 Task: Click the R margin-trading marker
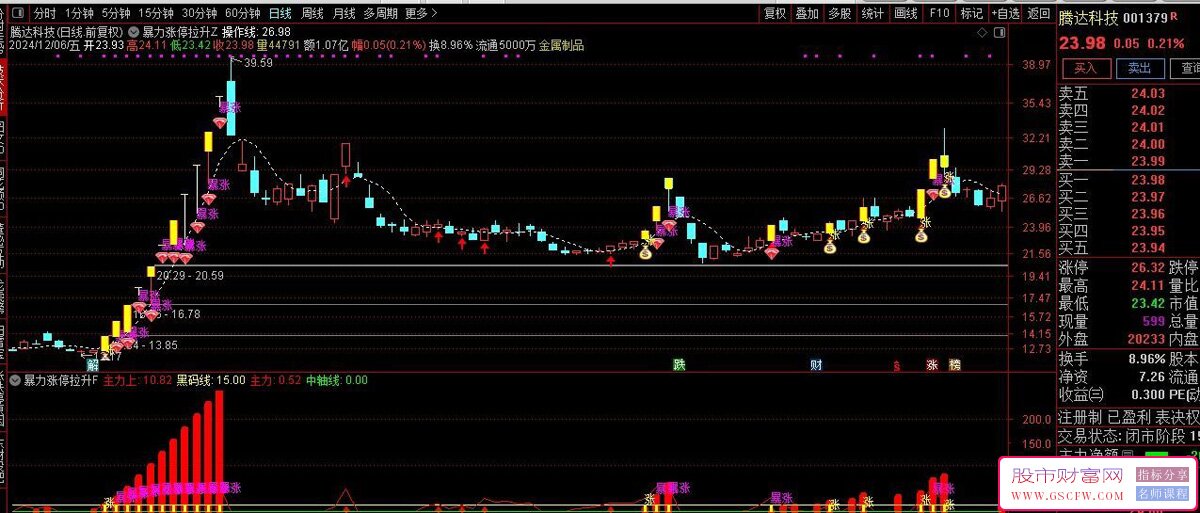1173,16
